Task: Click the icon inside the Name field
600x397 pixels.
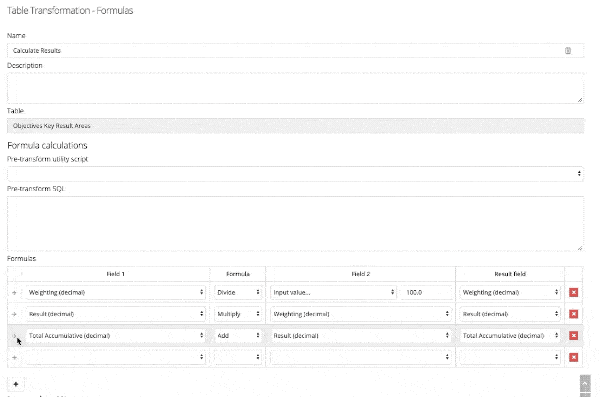Action: click(x=568, y=51)
